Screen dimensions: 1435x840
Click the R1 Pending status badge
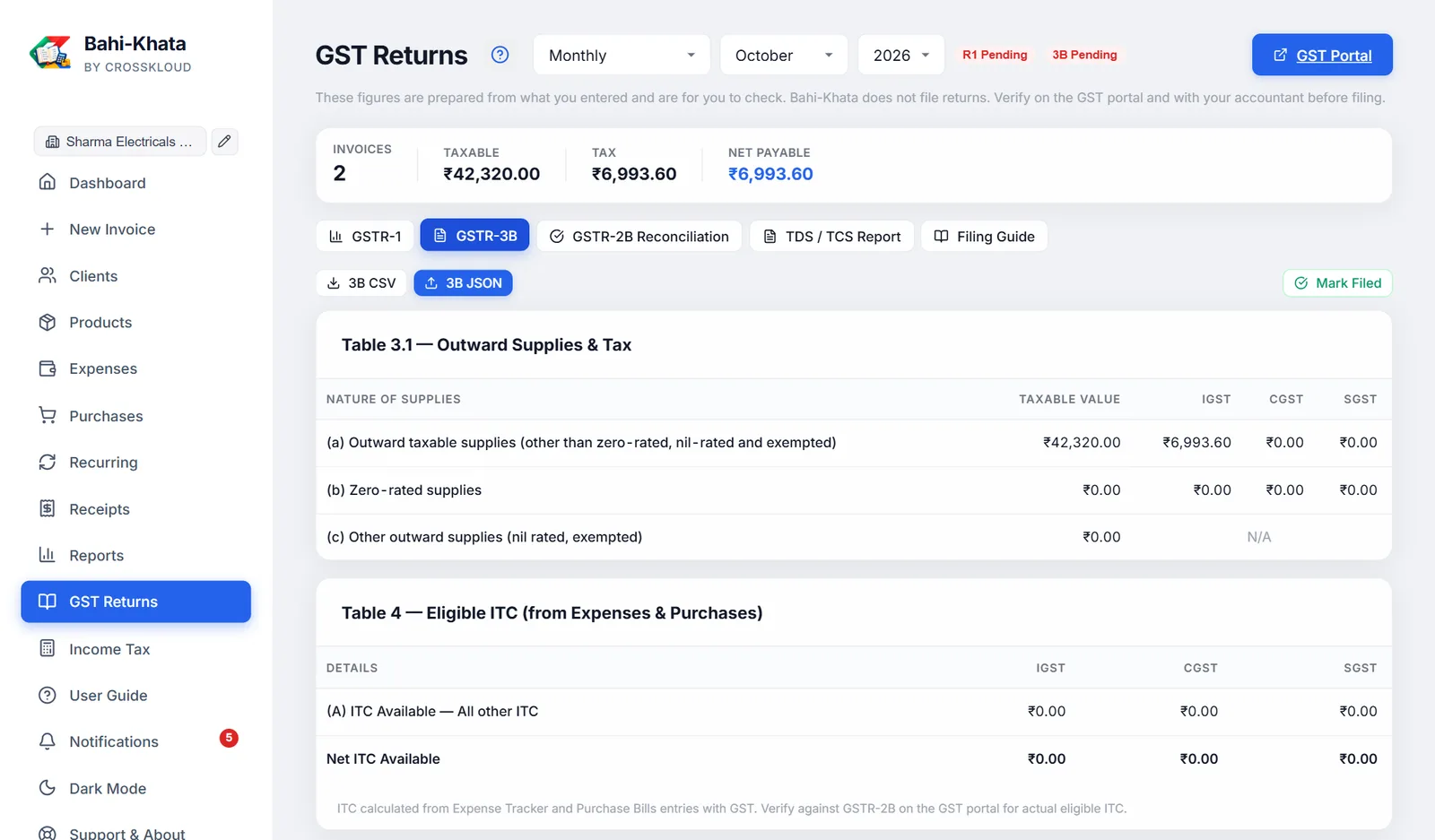[x=995, y=55]
